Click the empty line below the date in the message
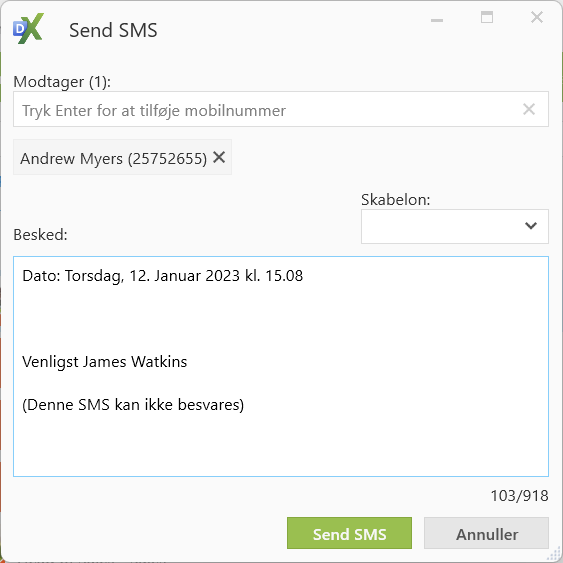 pos(281,297)
